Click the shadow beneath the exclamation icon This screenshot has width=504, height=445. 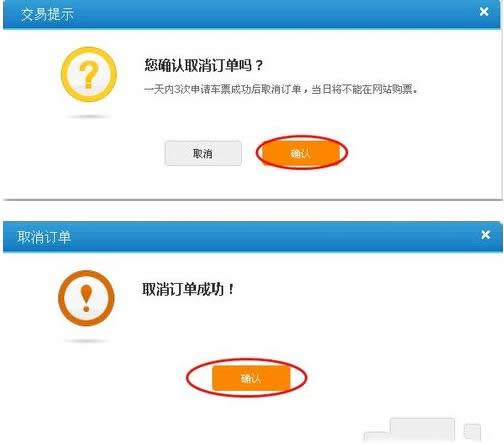click(86, 341)
